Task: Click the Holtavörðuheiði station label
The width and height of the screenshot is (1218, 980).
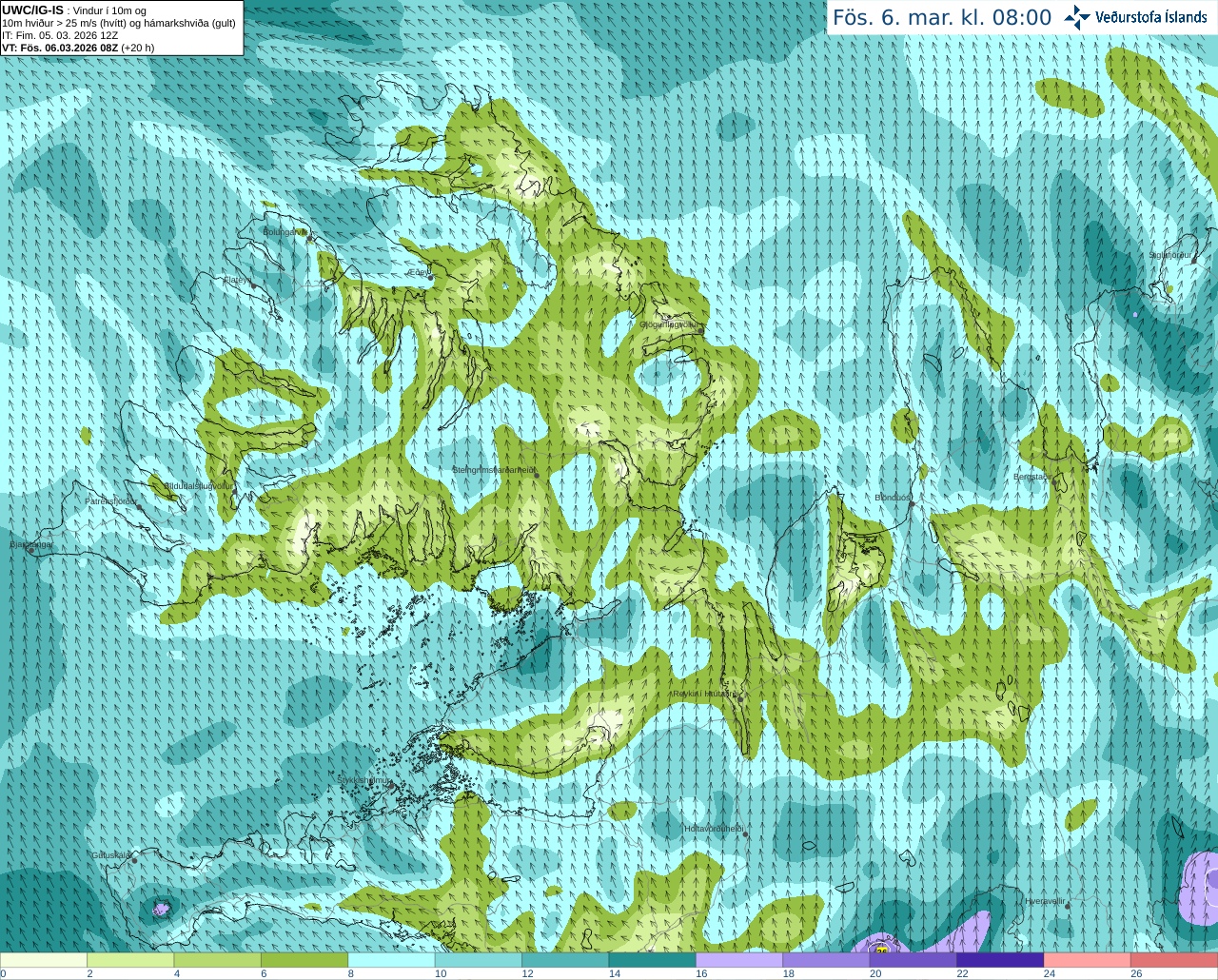Action: pos(714,829)
